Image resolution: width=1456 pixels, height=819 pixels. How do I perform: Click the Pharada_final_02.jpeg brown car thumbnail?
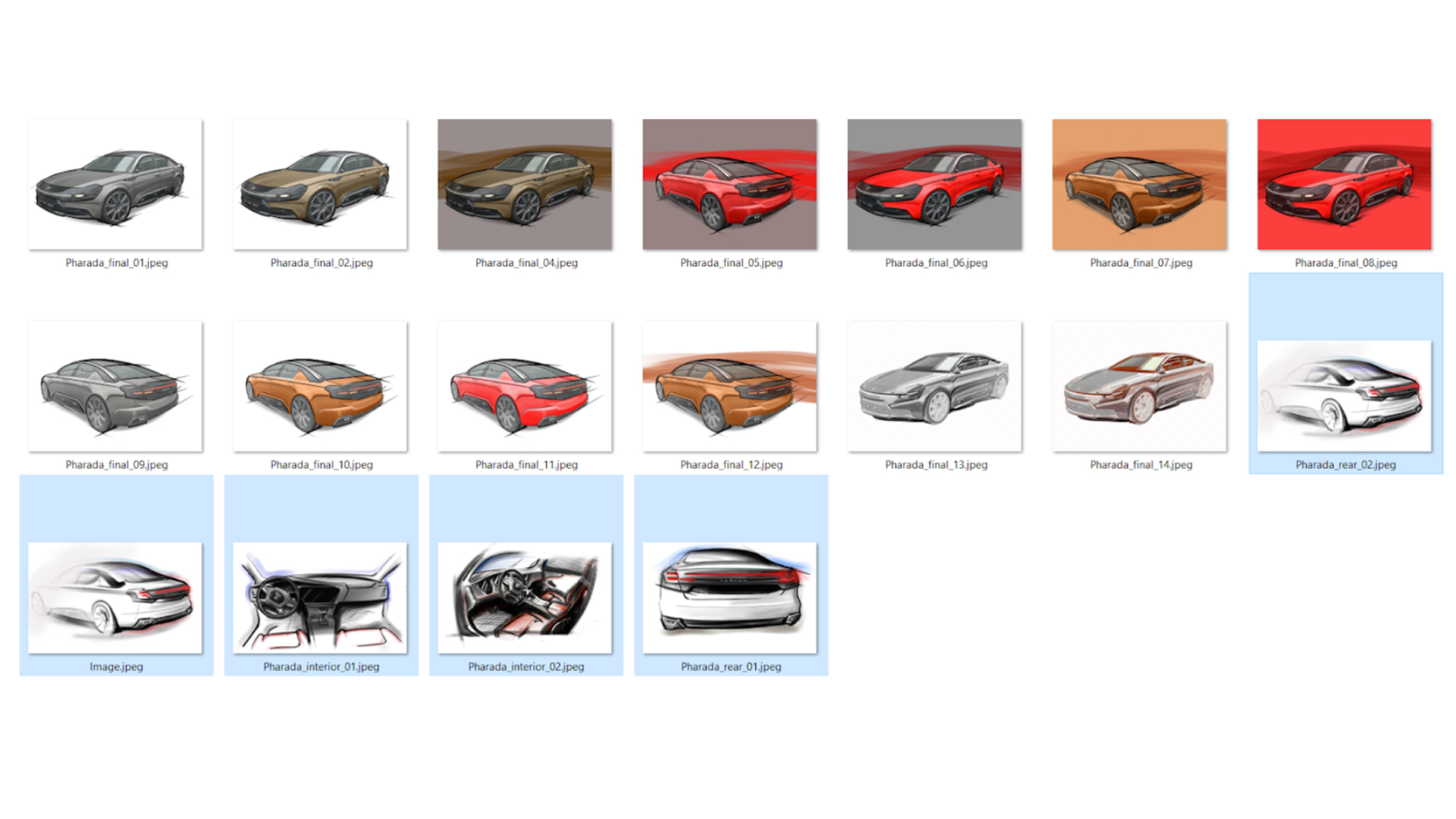click(320, 184)
